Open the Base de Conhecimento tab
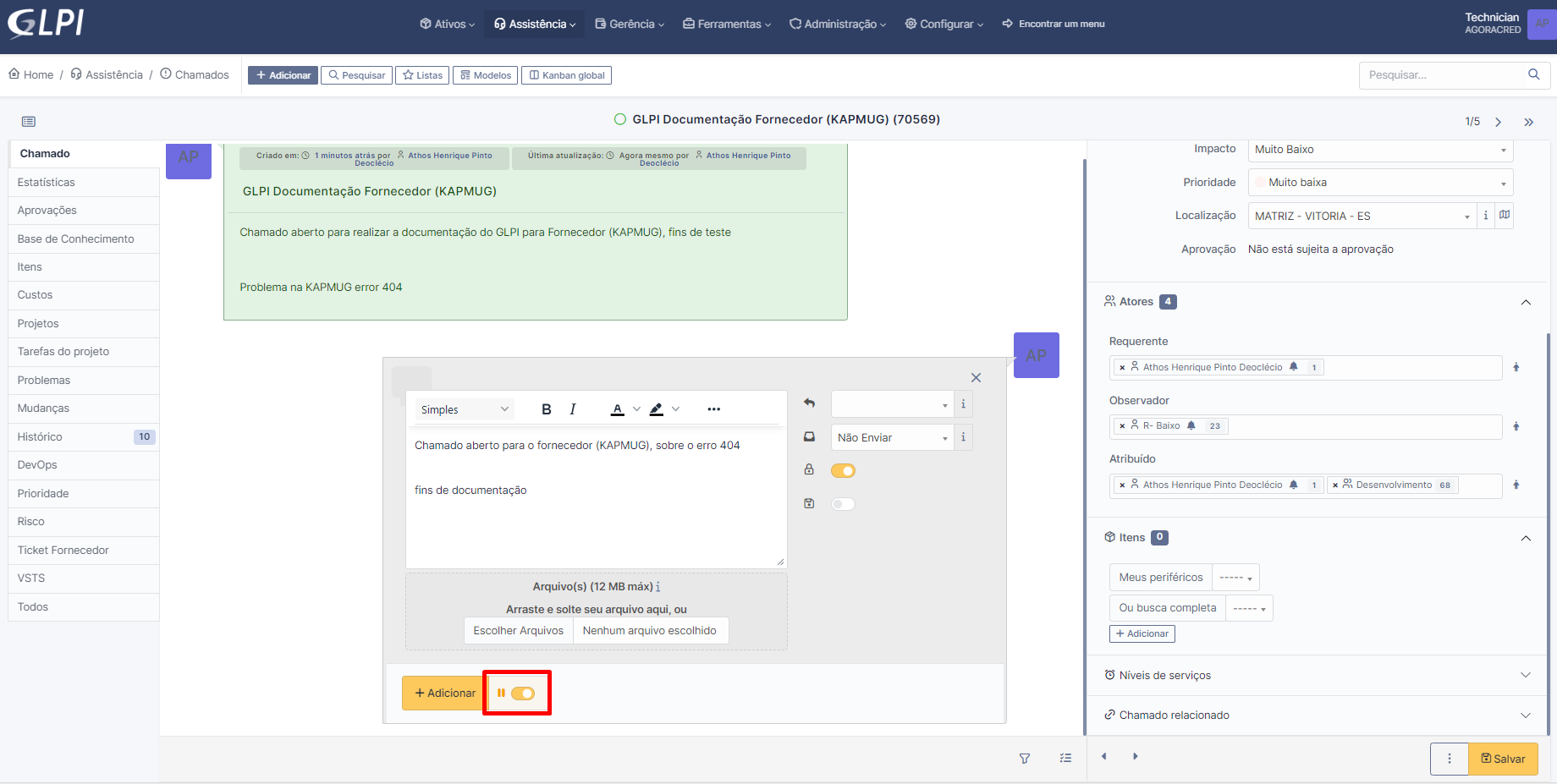This screenshot has height=784, width=1557. pos(84,238)
